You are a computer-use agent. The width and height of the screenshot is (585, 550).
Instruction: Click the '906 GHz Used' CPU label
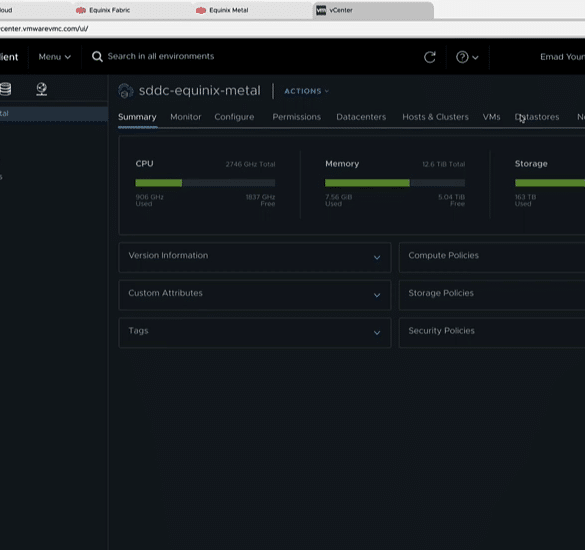[x=149, y=200]
